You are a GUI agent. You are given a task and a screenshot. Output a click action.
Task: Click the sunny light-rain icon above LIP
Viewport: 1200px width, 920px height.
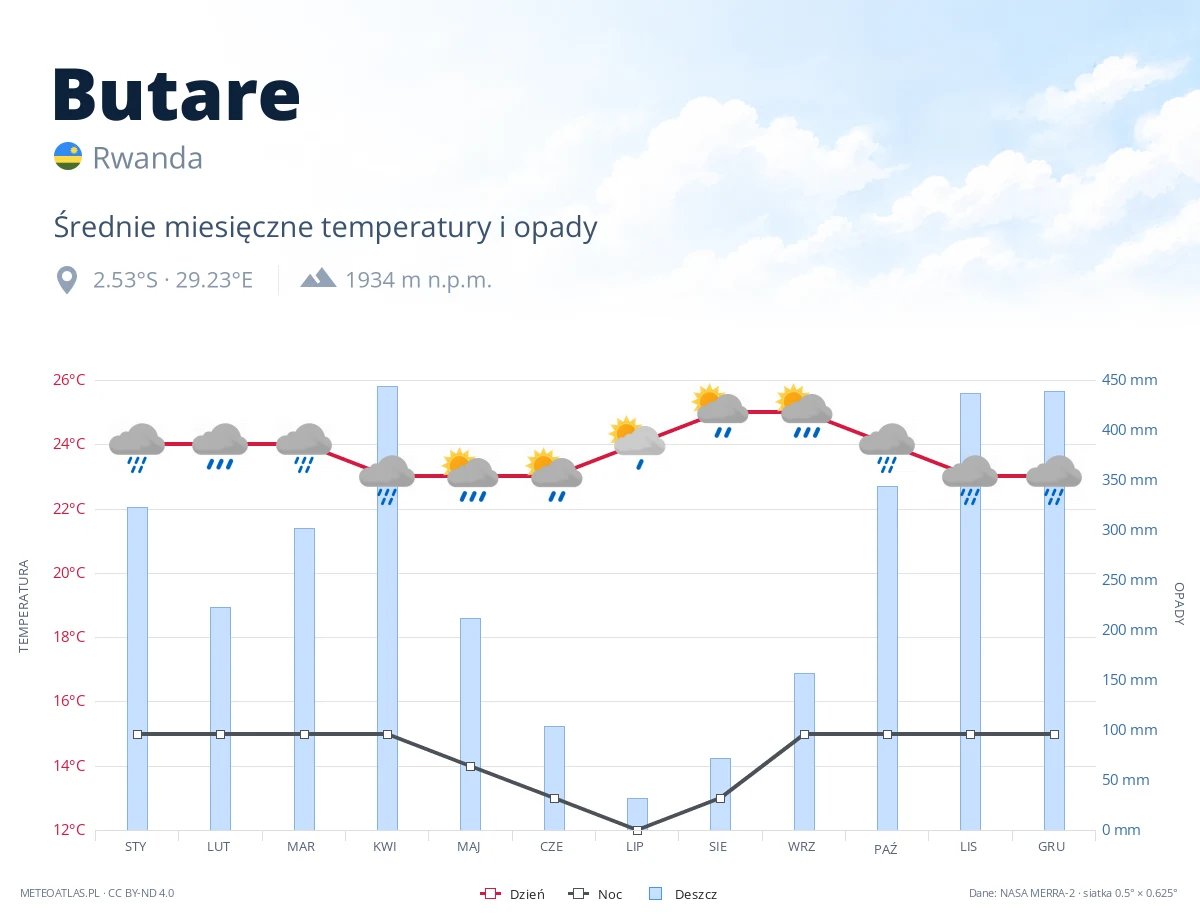pyautogui.click(x=637, y=443)
